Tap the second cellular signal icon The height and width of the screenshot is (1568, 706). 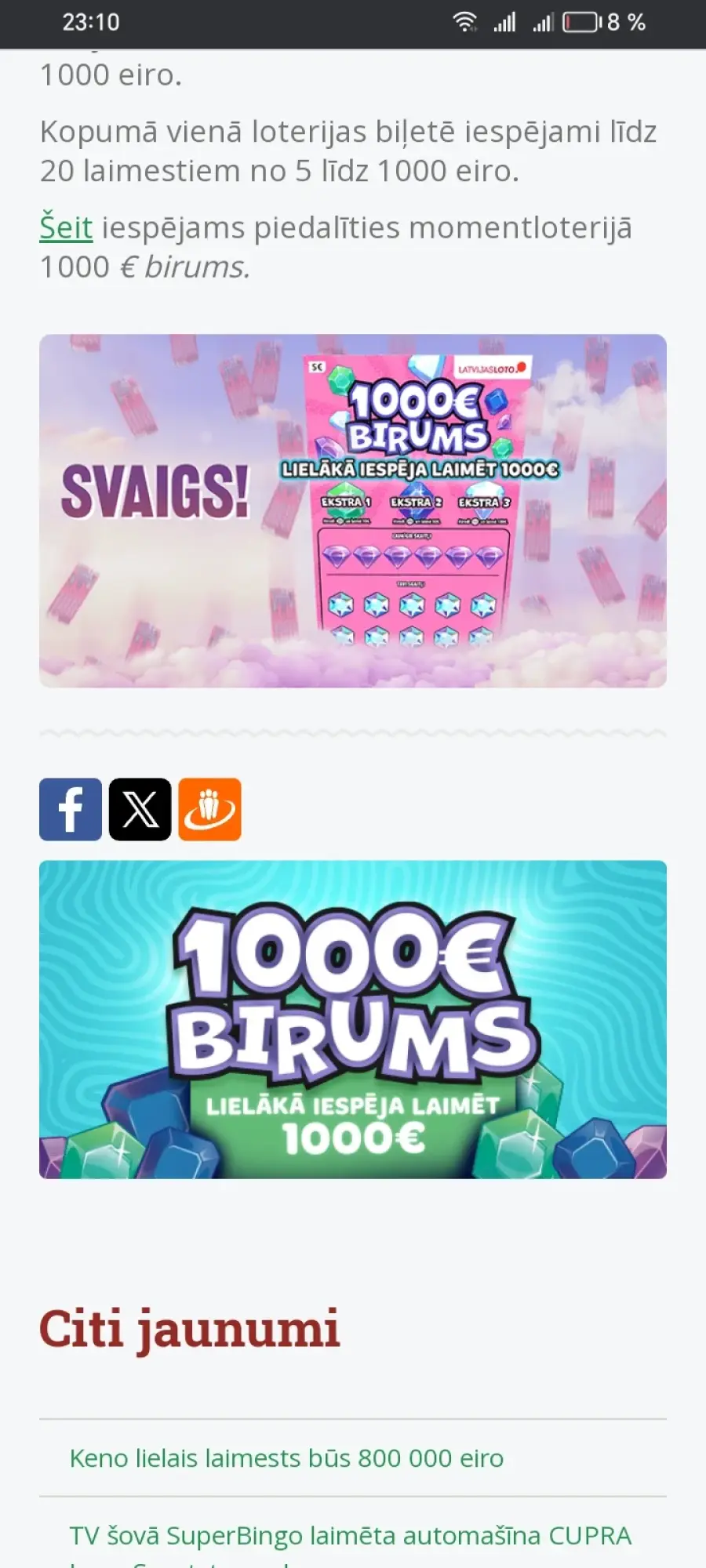(x=543, y=22)
